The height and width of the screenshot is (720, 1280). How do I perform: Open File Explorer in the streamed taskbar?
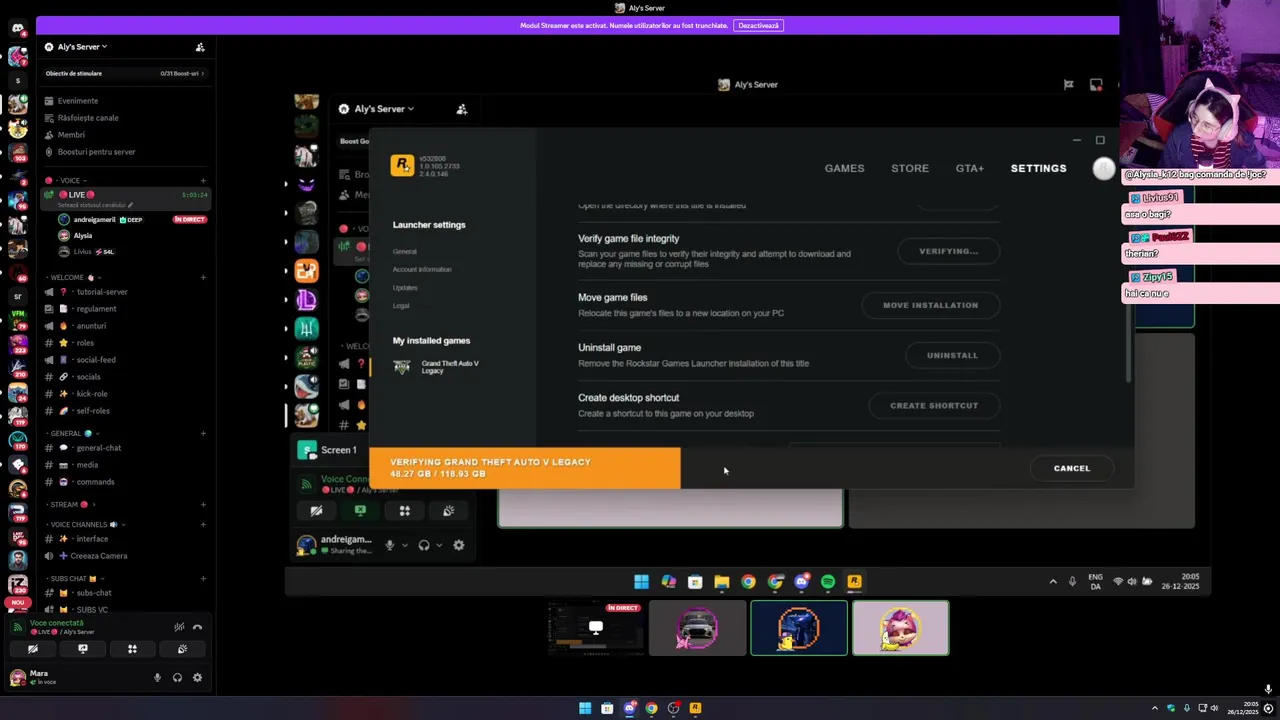click(721, 582)
